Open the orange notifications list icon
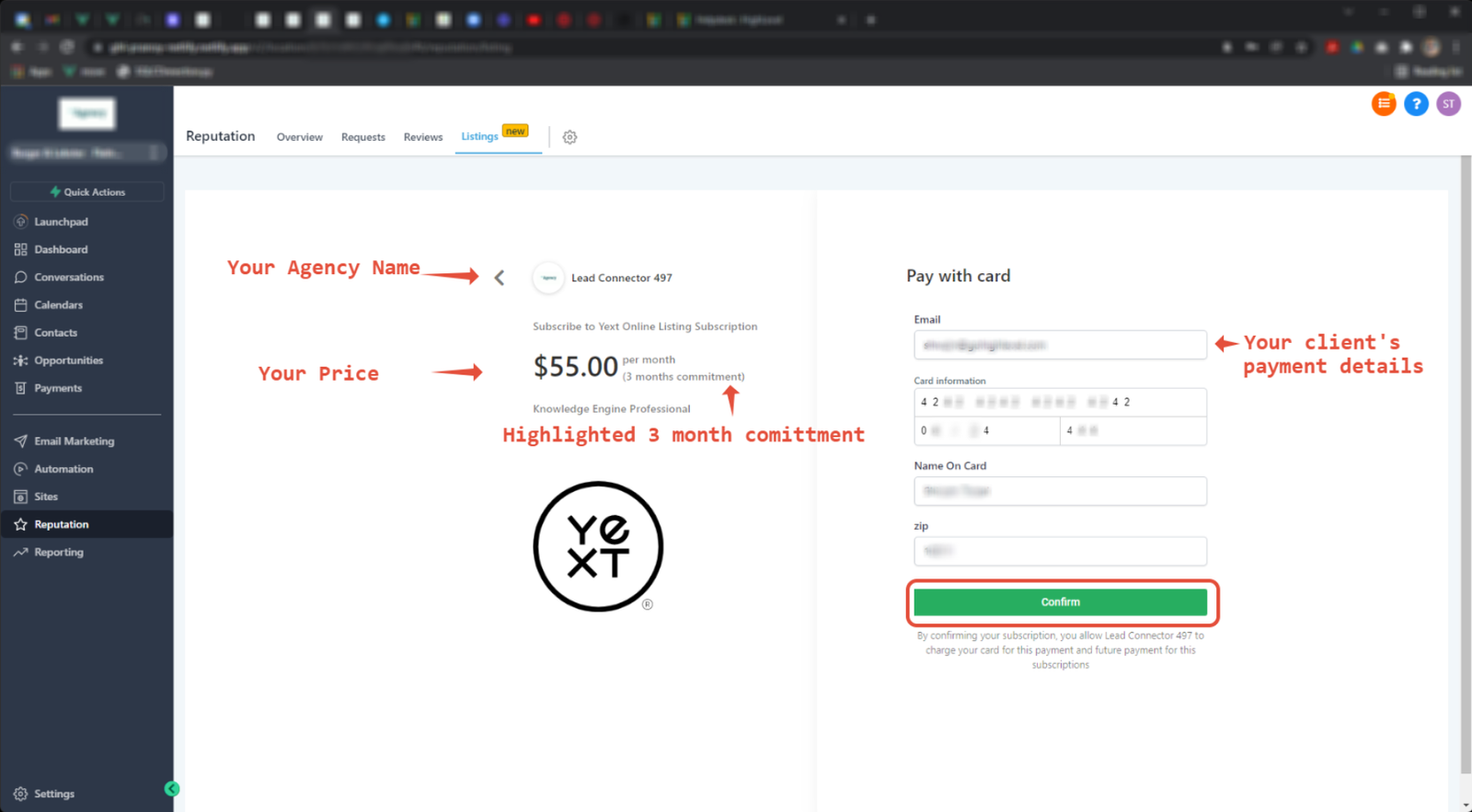 [x=1383, y=104]
